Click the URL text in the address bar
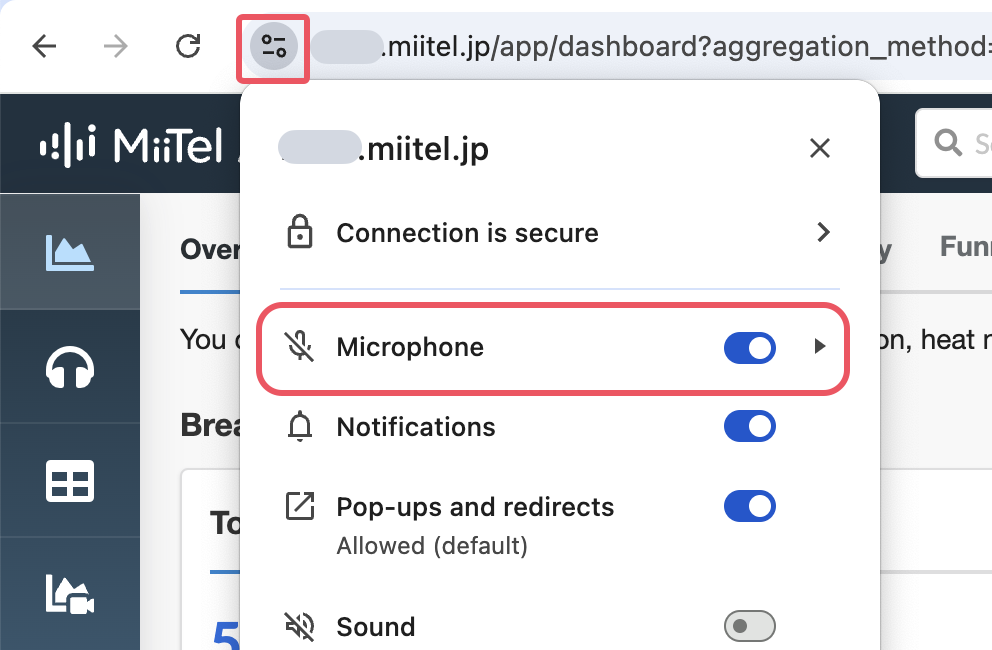Screen dimensions: 992x650 (650, 46)
